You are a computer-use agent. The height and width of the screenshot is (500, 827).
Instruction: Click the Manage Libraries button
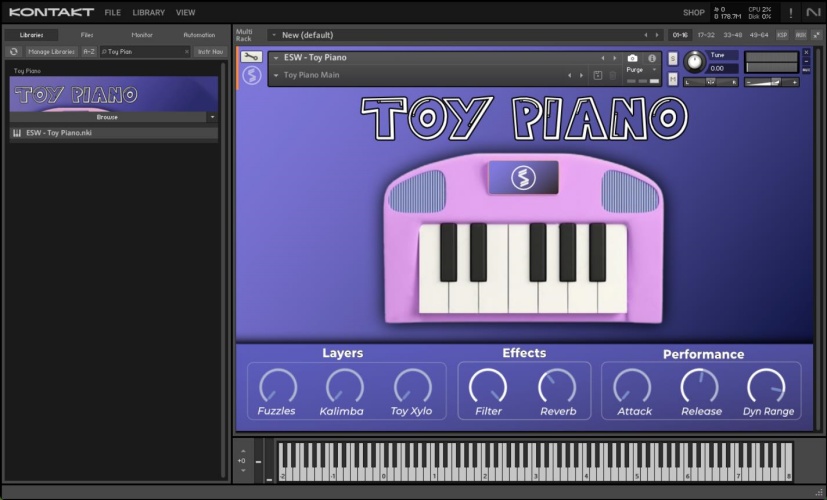click(x=51, y=51)
